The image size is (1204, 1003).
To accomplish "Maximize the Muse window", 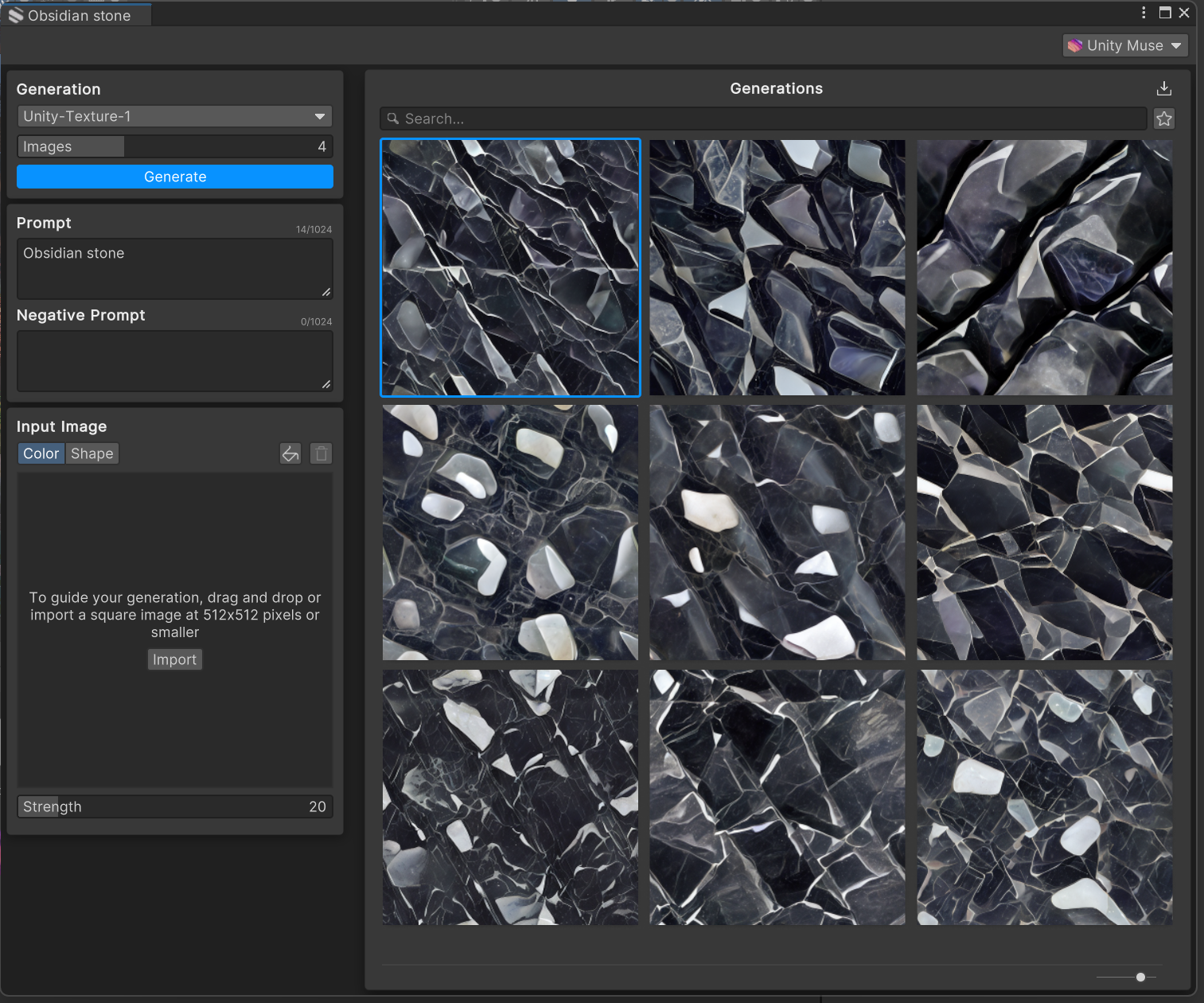I will (1165, 13).
